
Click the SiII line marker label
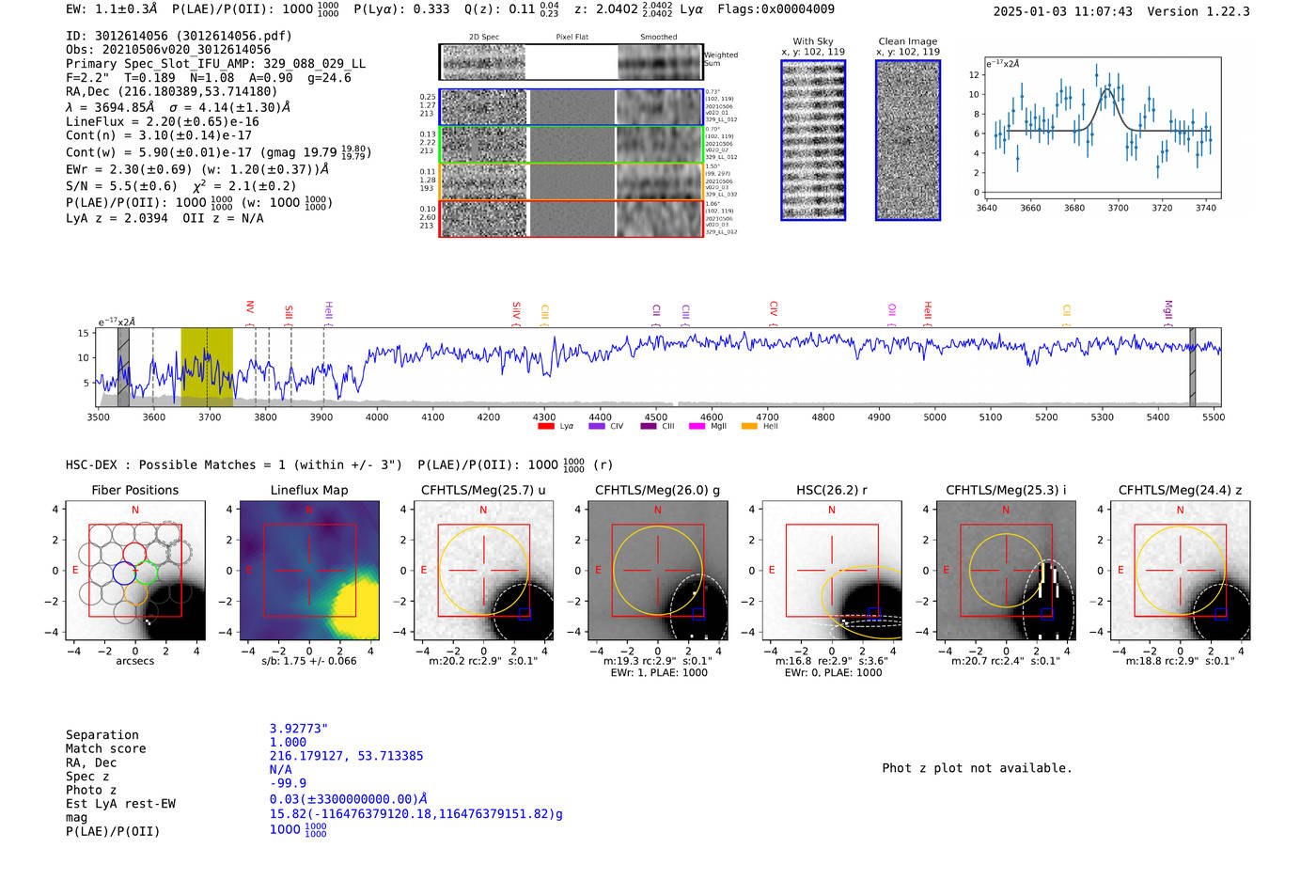[x=289, y=313]
